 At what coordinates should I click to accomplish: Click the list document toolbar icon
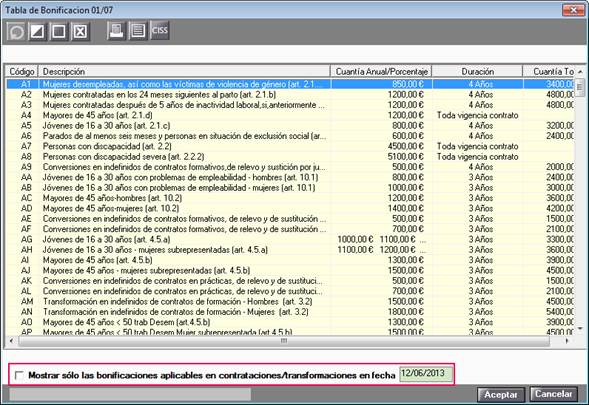pos(138,30)
